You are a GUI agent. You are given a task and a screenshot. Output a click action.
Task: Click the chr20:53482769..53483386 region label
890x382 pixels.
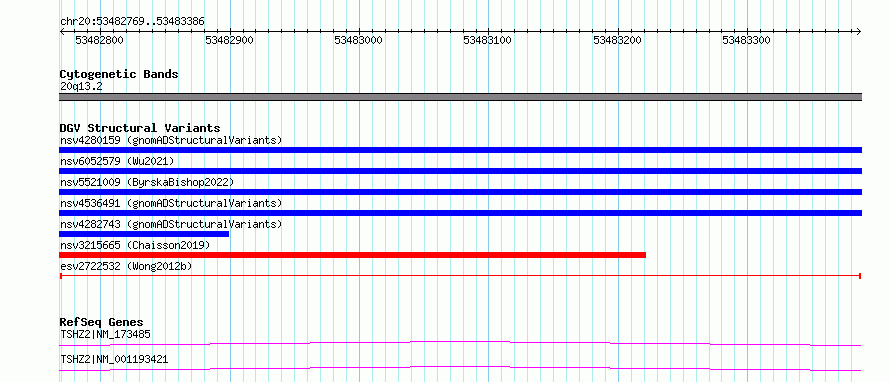click(132, 22)
